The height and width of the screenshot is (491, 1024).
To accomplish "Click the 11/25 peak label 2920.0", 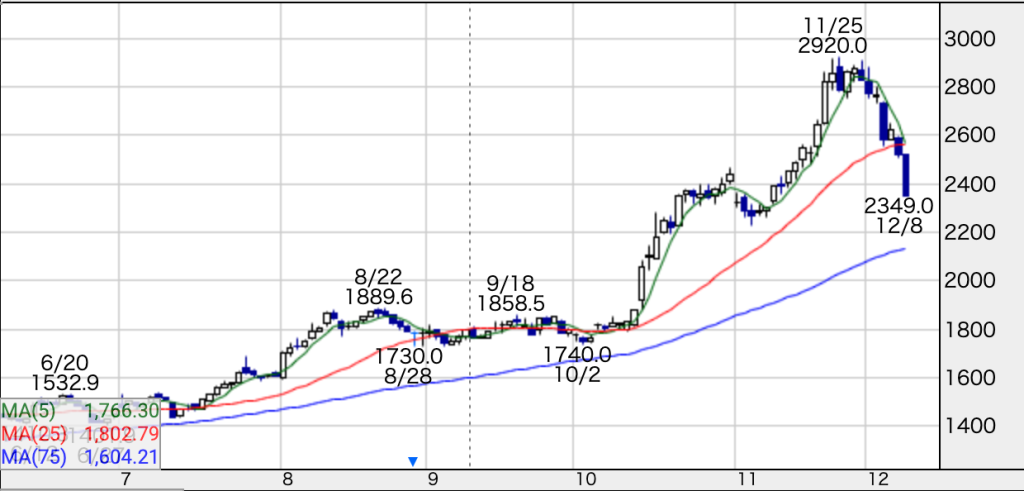I will [832, 46].
